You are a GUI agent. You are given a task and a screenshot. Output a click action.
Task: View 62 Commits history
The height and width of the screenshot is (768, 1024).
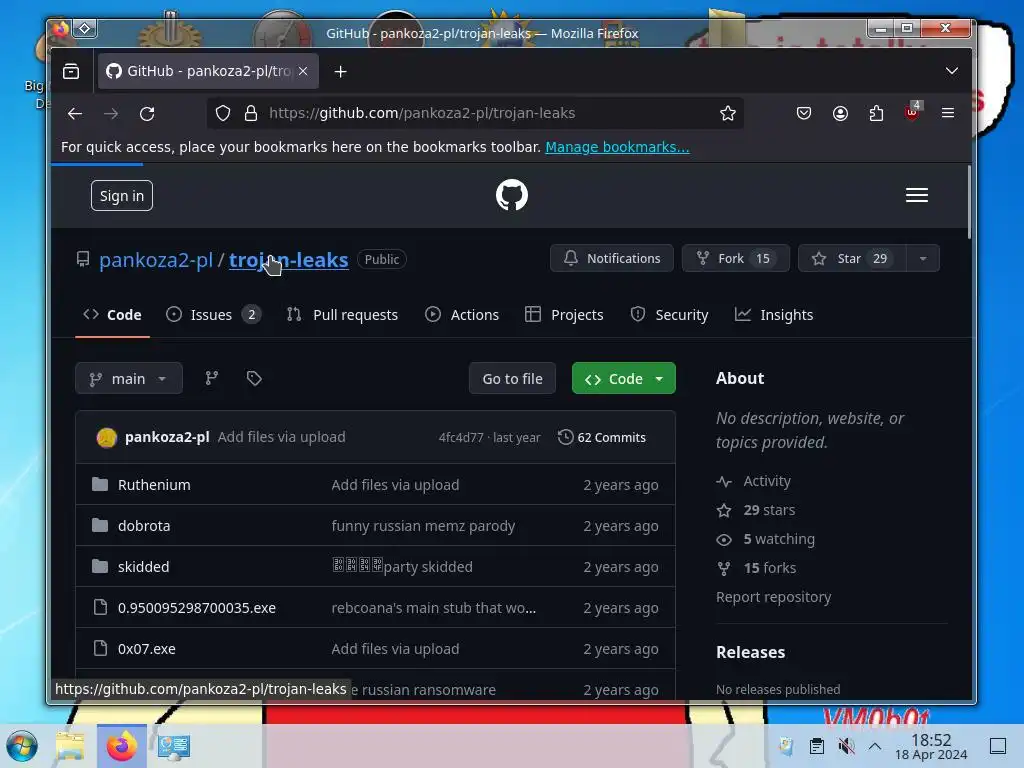602,438
